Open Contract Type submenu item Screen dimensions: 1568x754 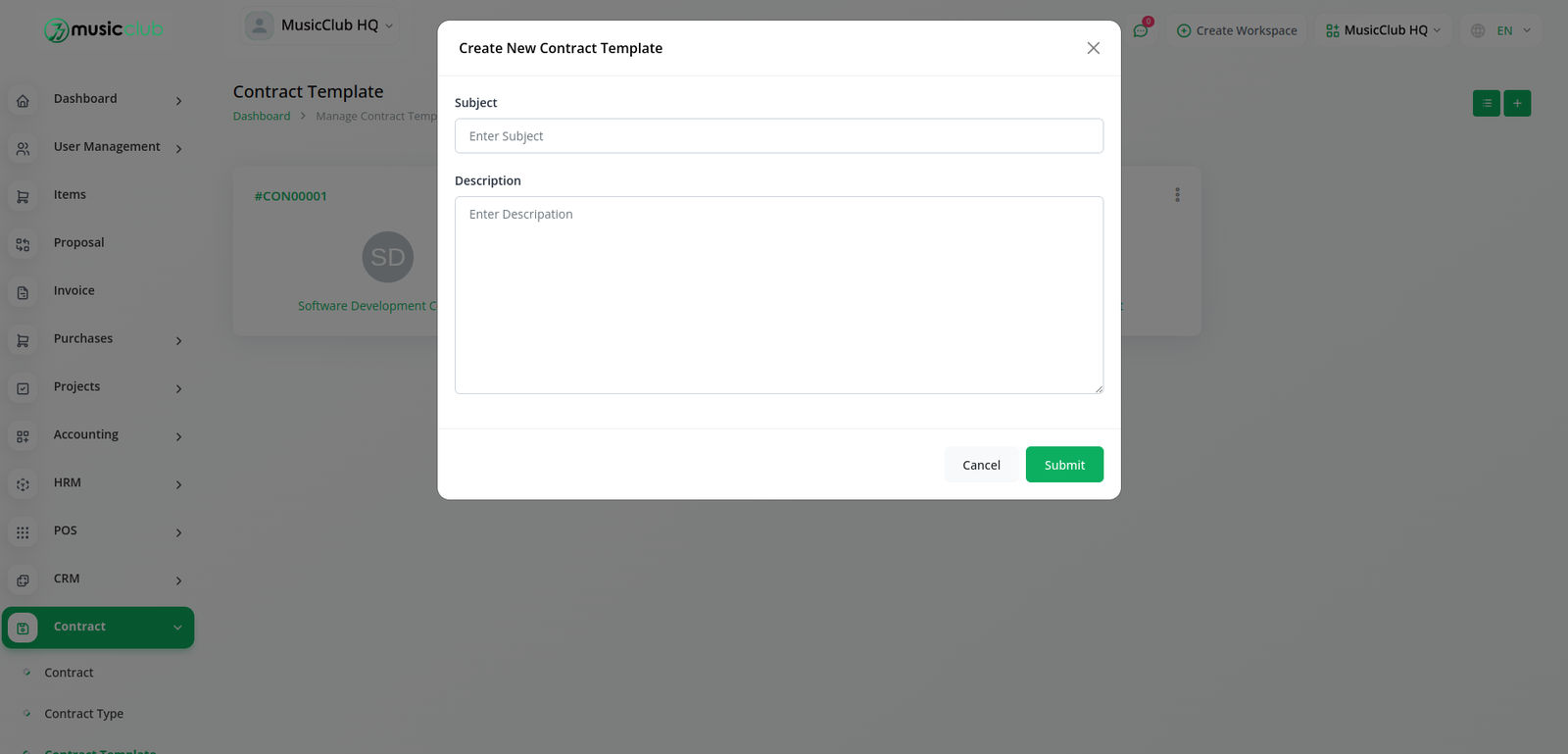point(83,714)
